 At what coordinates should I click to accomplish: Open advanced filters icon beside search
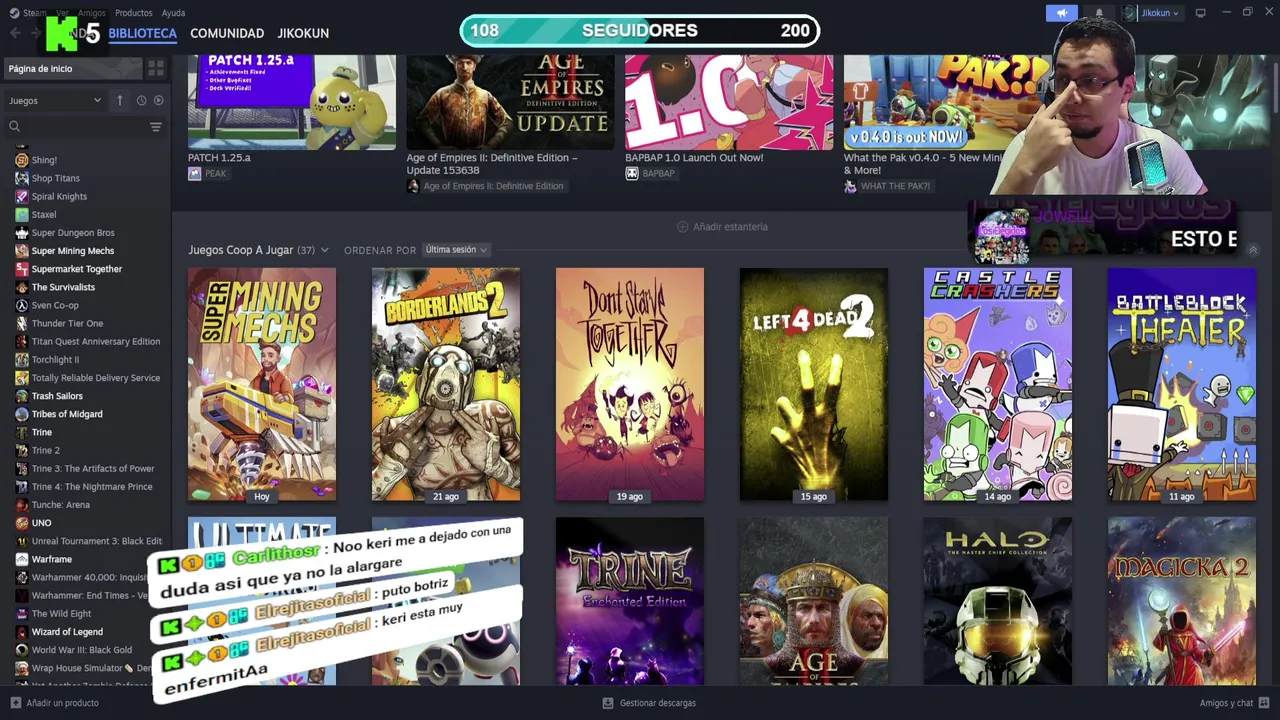(156, 126)
